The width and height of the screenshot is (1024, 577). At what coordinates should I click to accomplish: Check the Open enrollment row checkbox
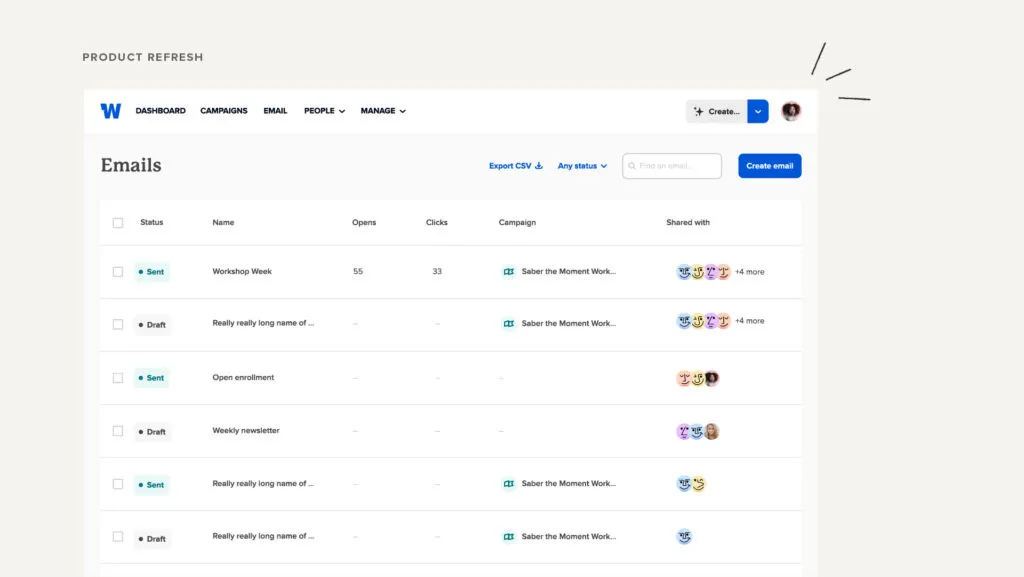118,378
